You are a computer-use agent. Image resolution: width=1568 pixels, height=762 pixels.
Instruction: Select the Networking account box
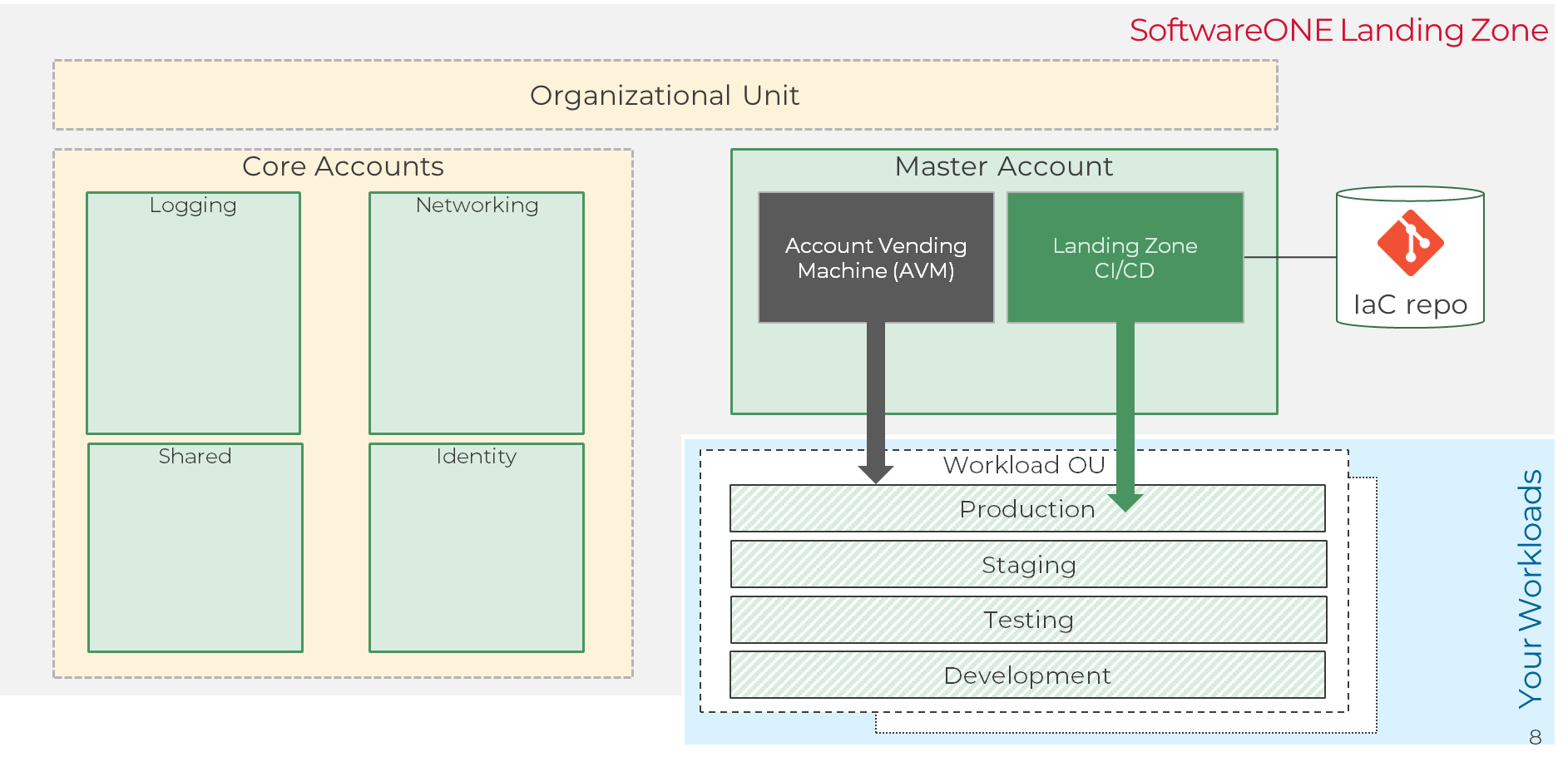point(477,313)
